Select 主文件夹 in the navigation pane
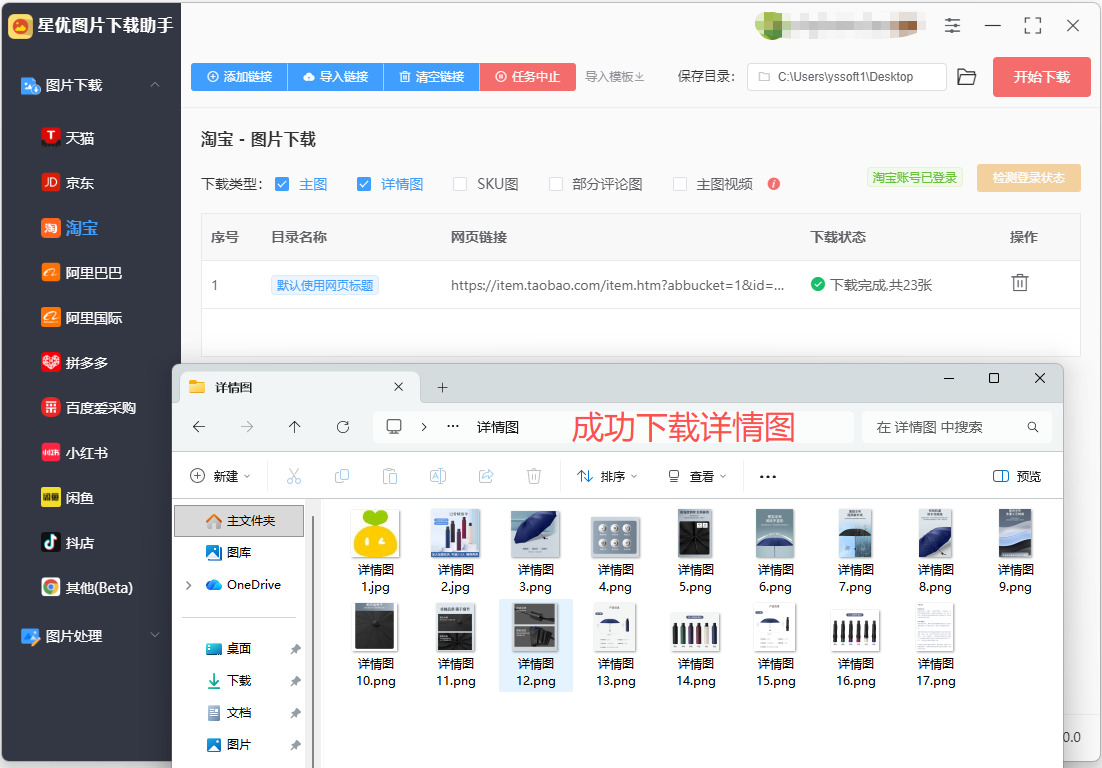 [239, 521]
